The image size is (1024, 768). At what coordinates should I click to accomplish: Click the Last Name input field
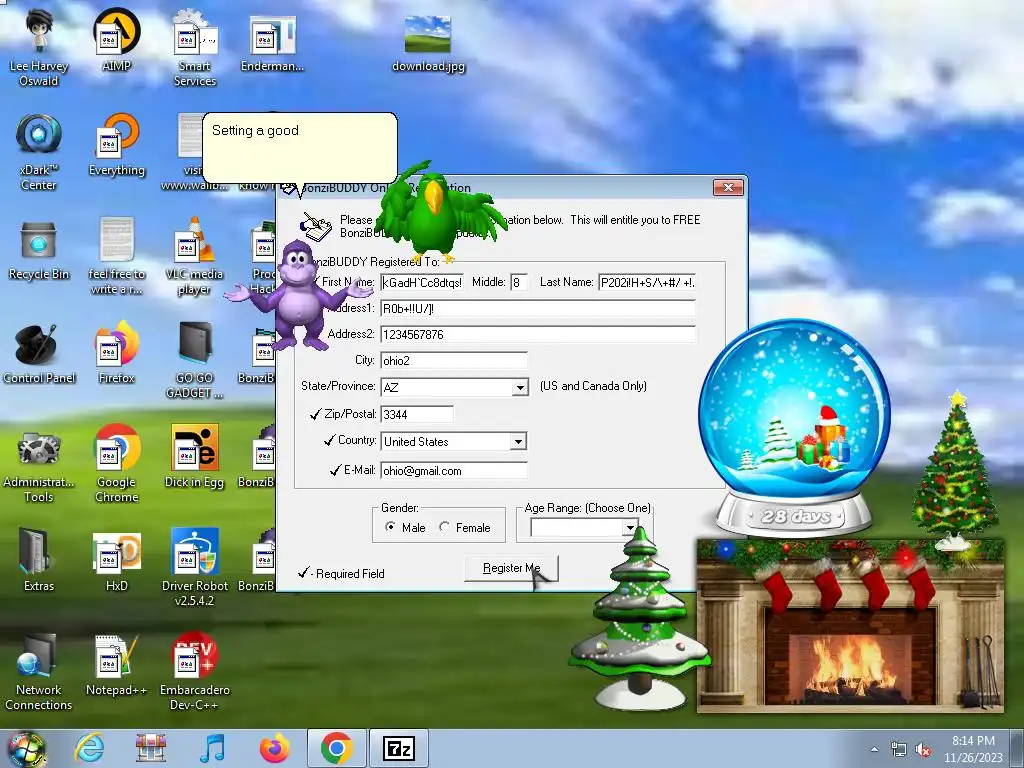[647, 282]
